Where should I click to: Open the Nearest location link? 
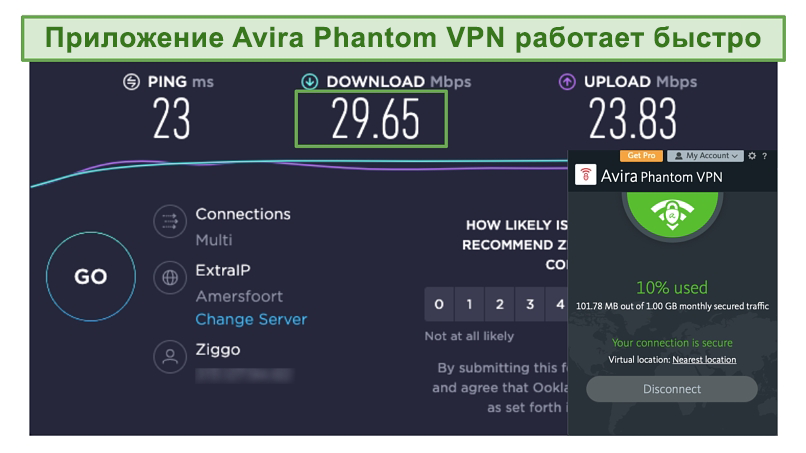tap(704, 359)
